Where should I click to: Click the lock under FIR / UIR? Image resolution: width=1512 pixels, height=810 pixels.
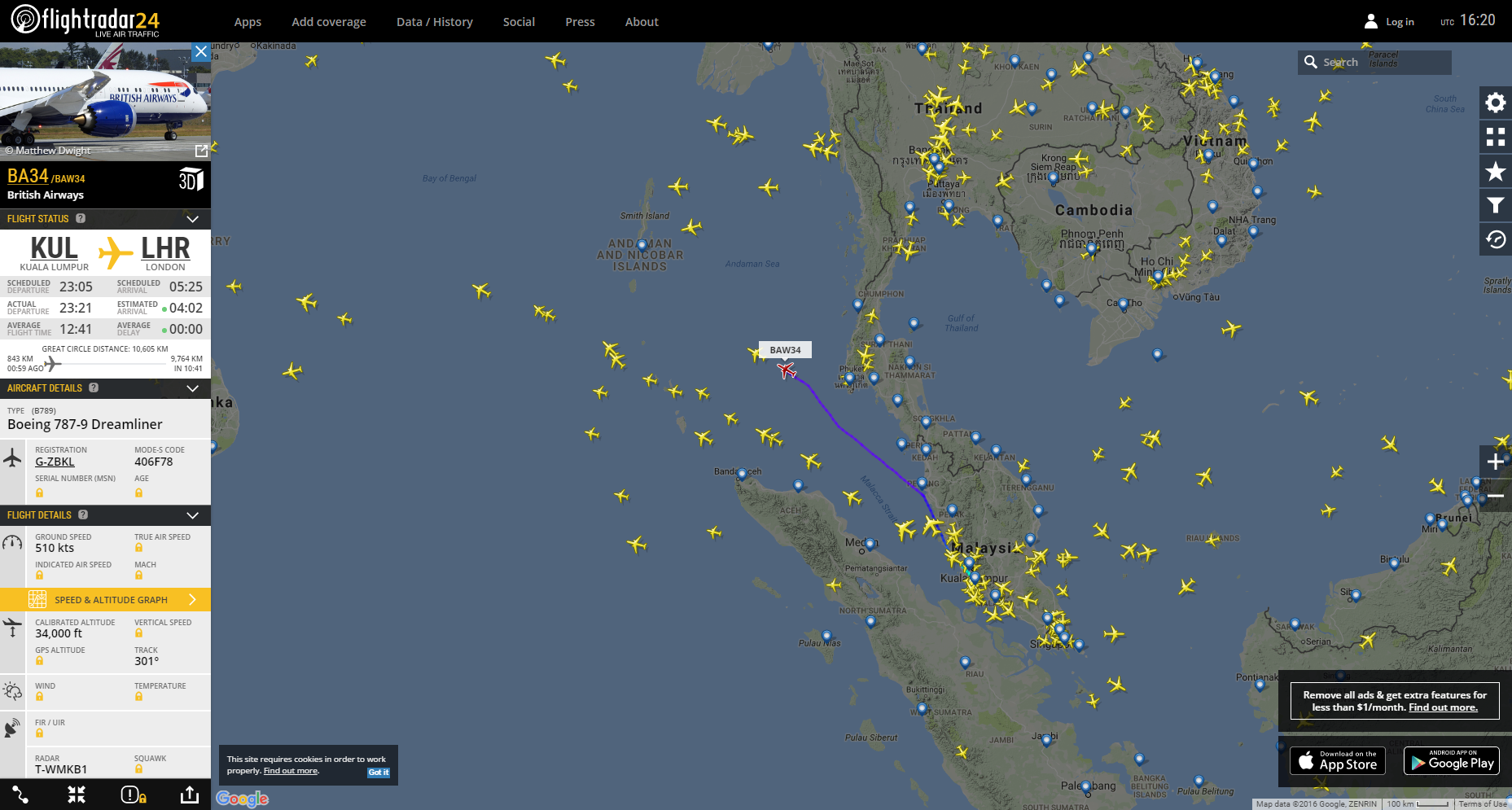coord(39,733)
